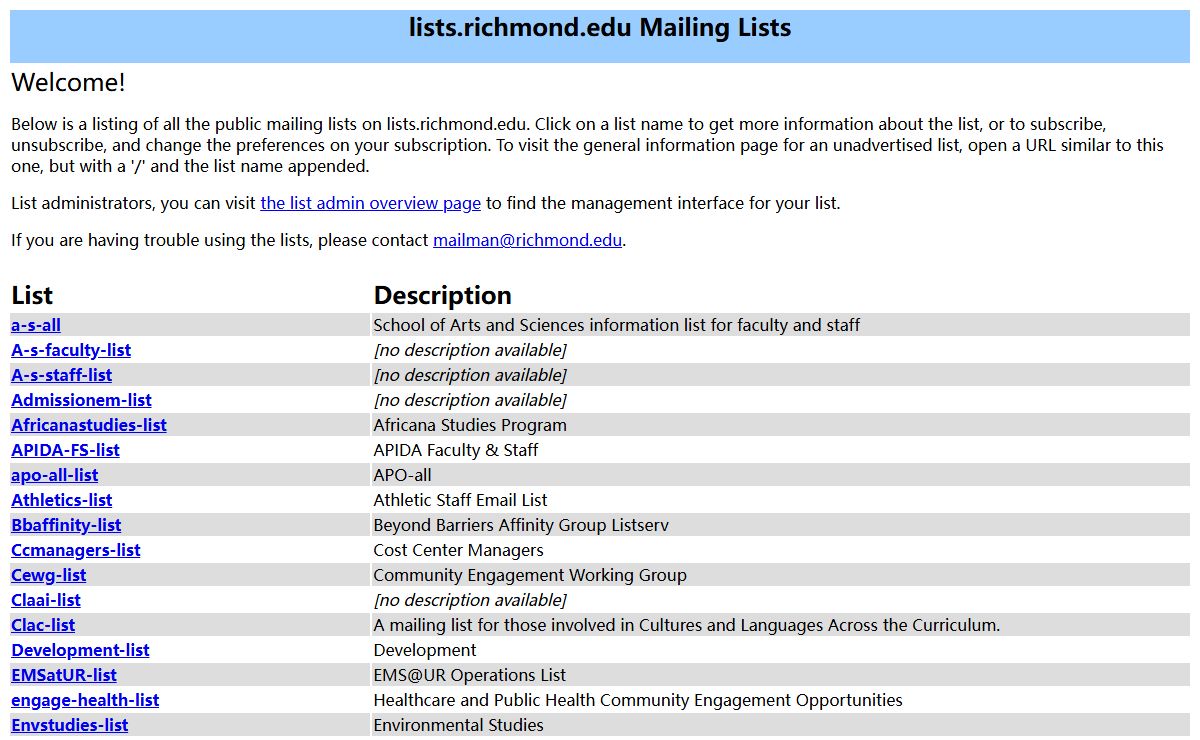Click the Healthcare and Public Health description
This screenshot has width=1200, height=740.
tap(638, 700)
